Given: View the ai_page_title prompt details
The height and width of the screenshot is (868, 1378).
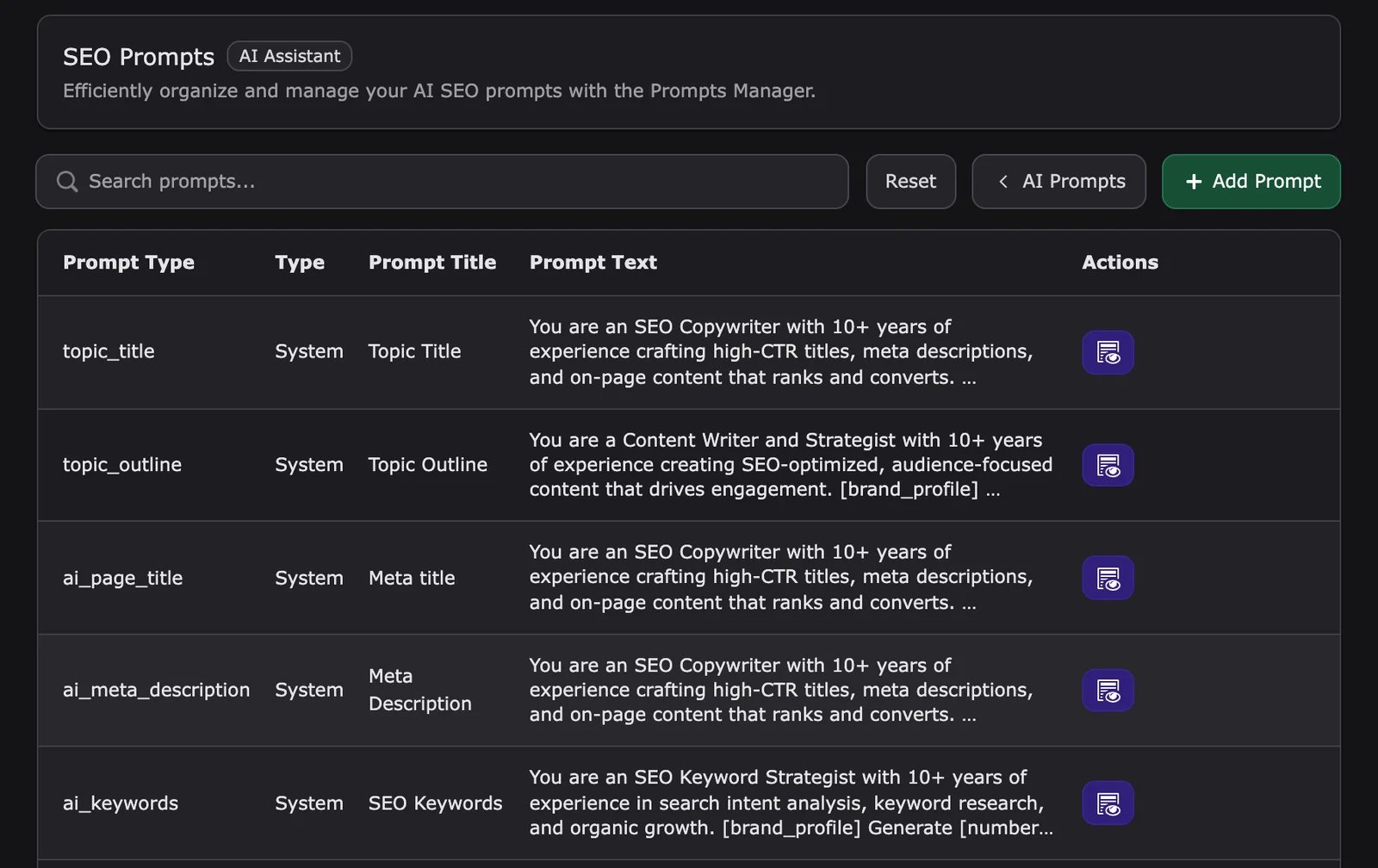Looking at the screenshot, I should click(1108, 578).
